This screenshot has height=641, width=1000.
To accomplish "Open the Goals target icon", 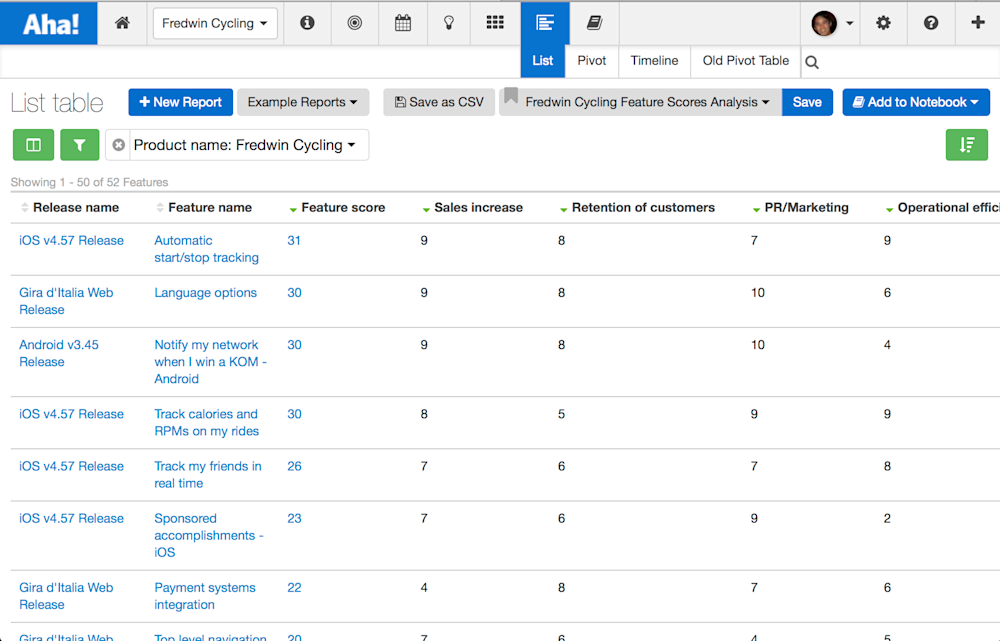I will [x=354, y=22].
